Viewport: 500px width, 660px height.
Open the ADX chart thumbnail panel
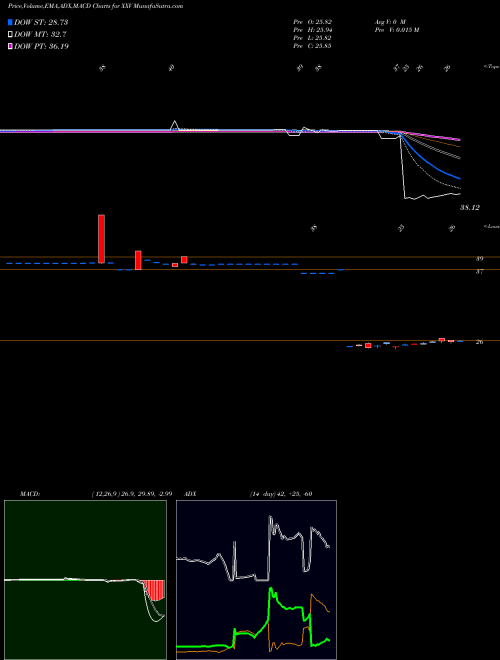pos(256,580)
